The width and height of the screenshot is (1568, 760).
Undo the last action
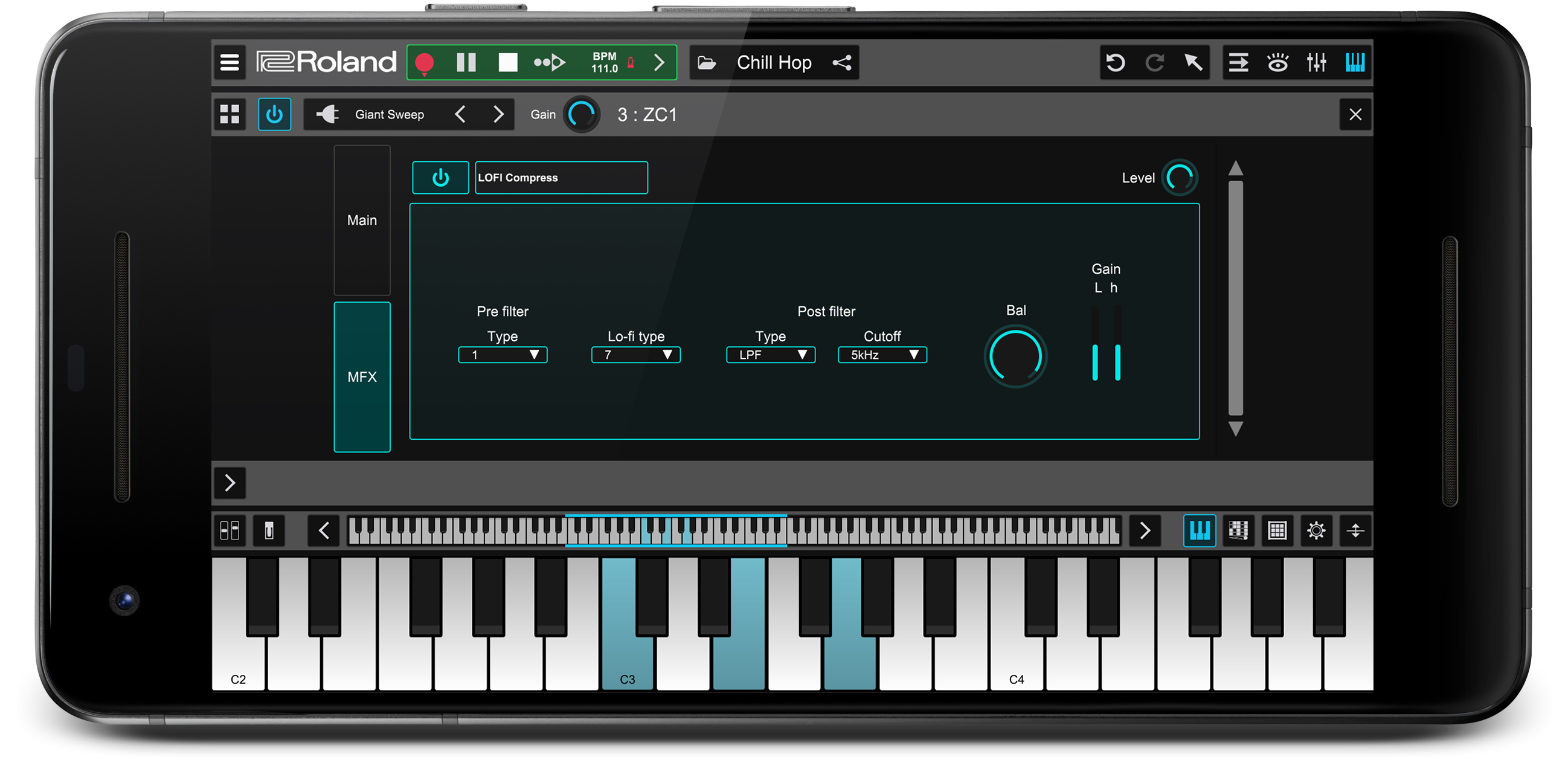click(x=1116, y=62)
